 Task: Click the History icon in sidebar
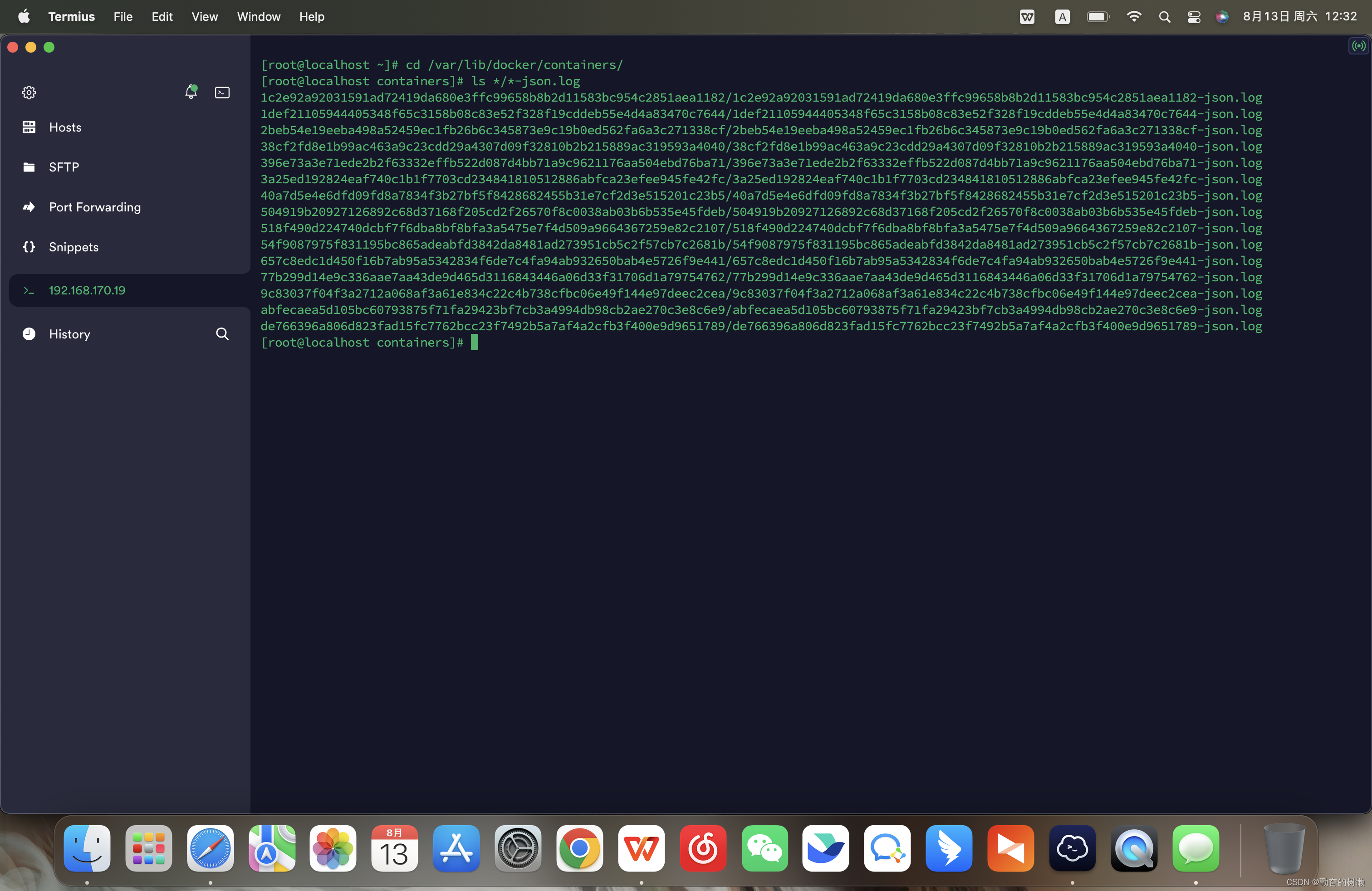(x=28, y=334)
